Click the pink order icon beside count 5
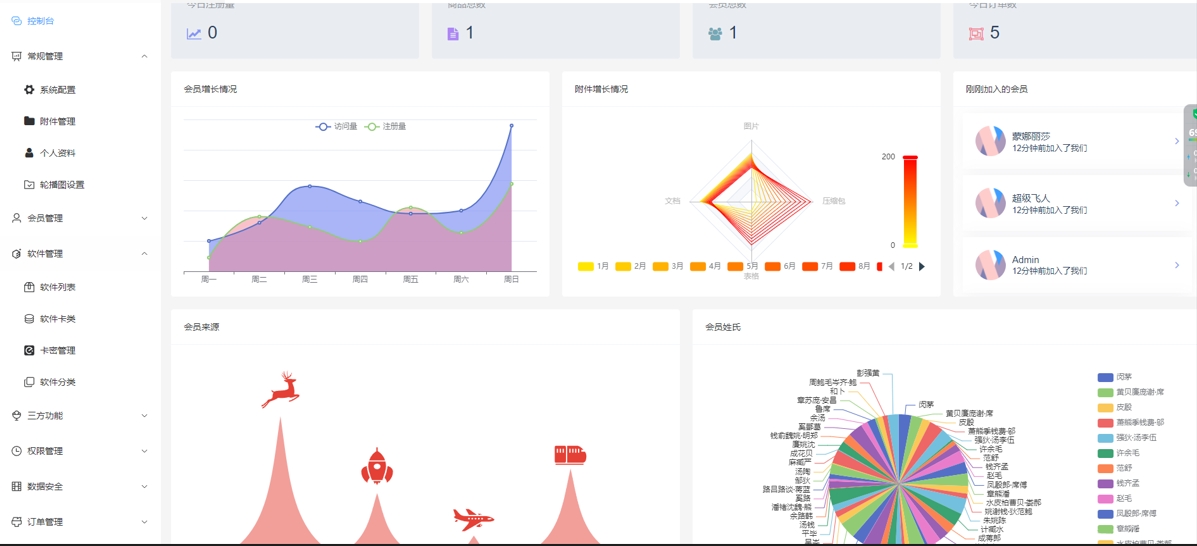 tap(976, 33)
